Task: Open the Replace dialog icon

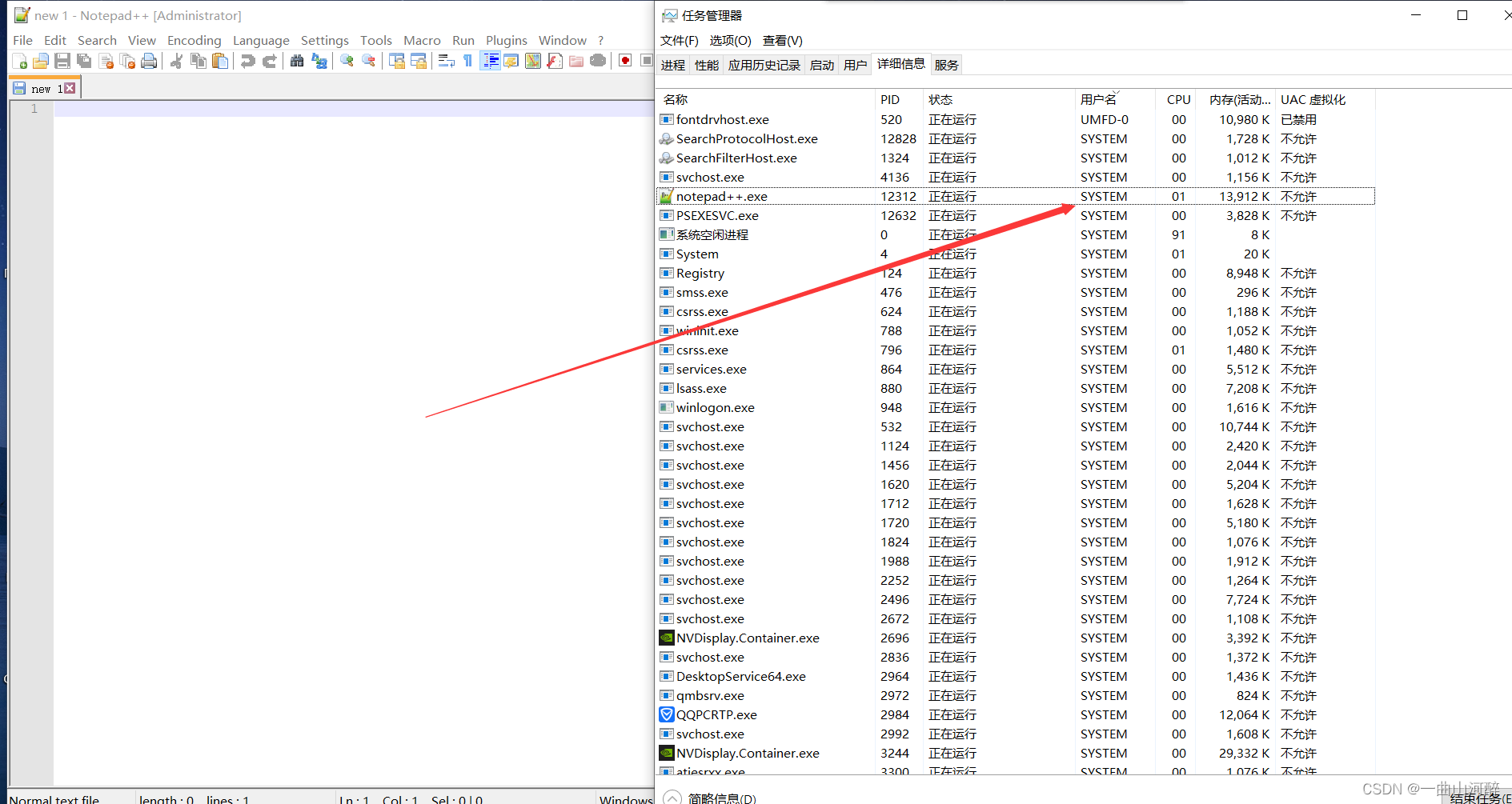Action: [x=319, y=62]
